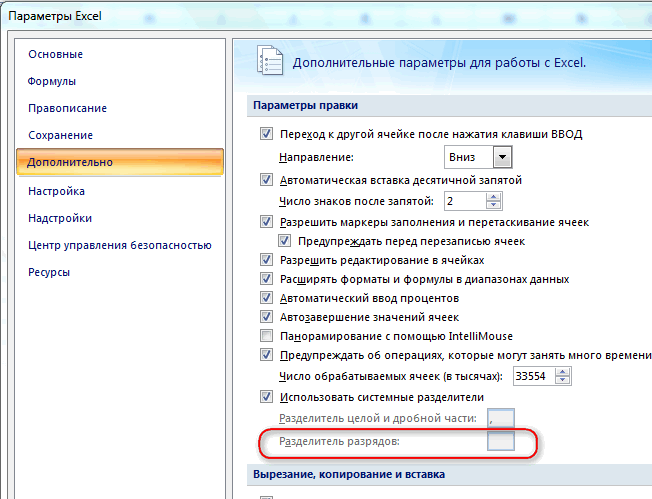This screenshot has height=499, width=652.
Task: Toggle Автозавершение значений ячеек checkbox
Action: [x=266, y=317]
